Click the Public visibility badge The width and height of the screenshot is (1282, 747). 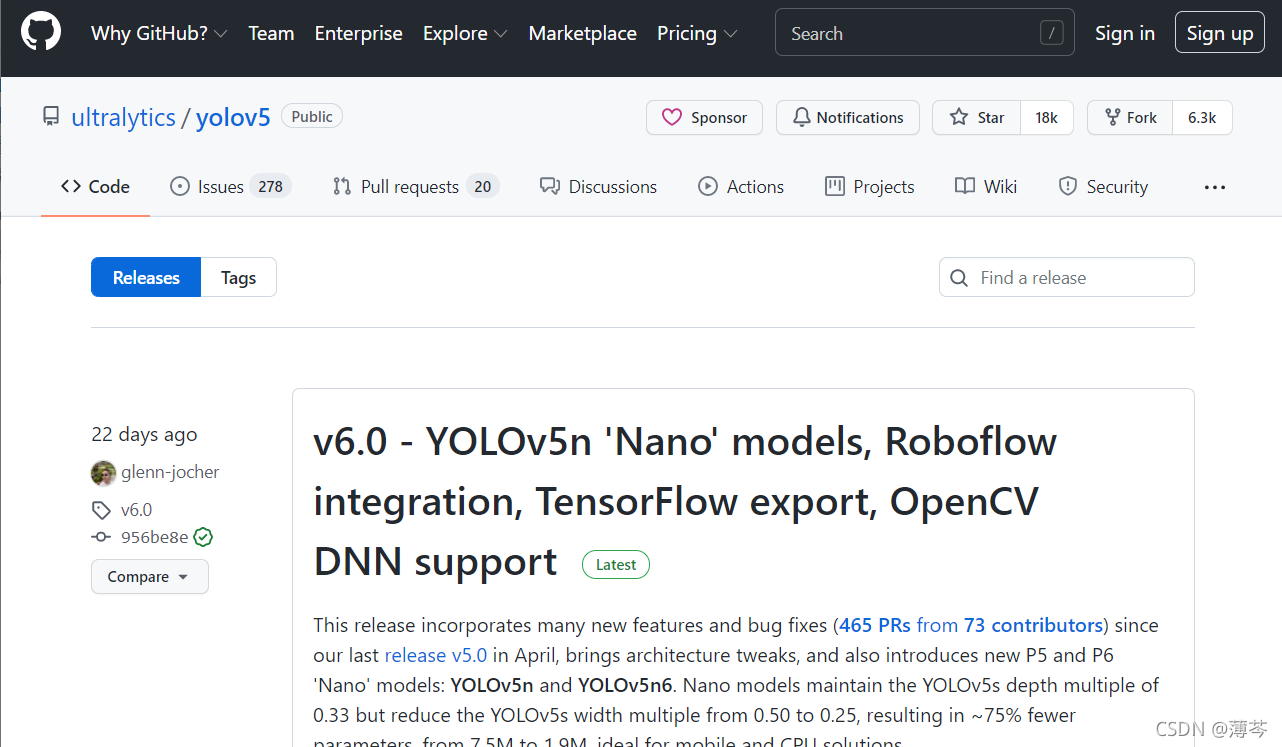tap(312, 116)
